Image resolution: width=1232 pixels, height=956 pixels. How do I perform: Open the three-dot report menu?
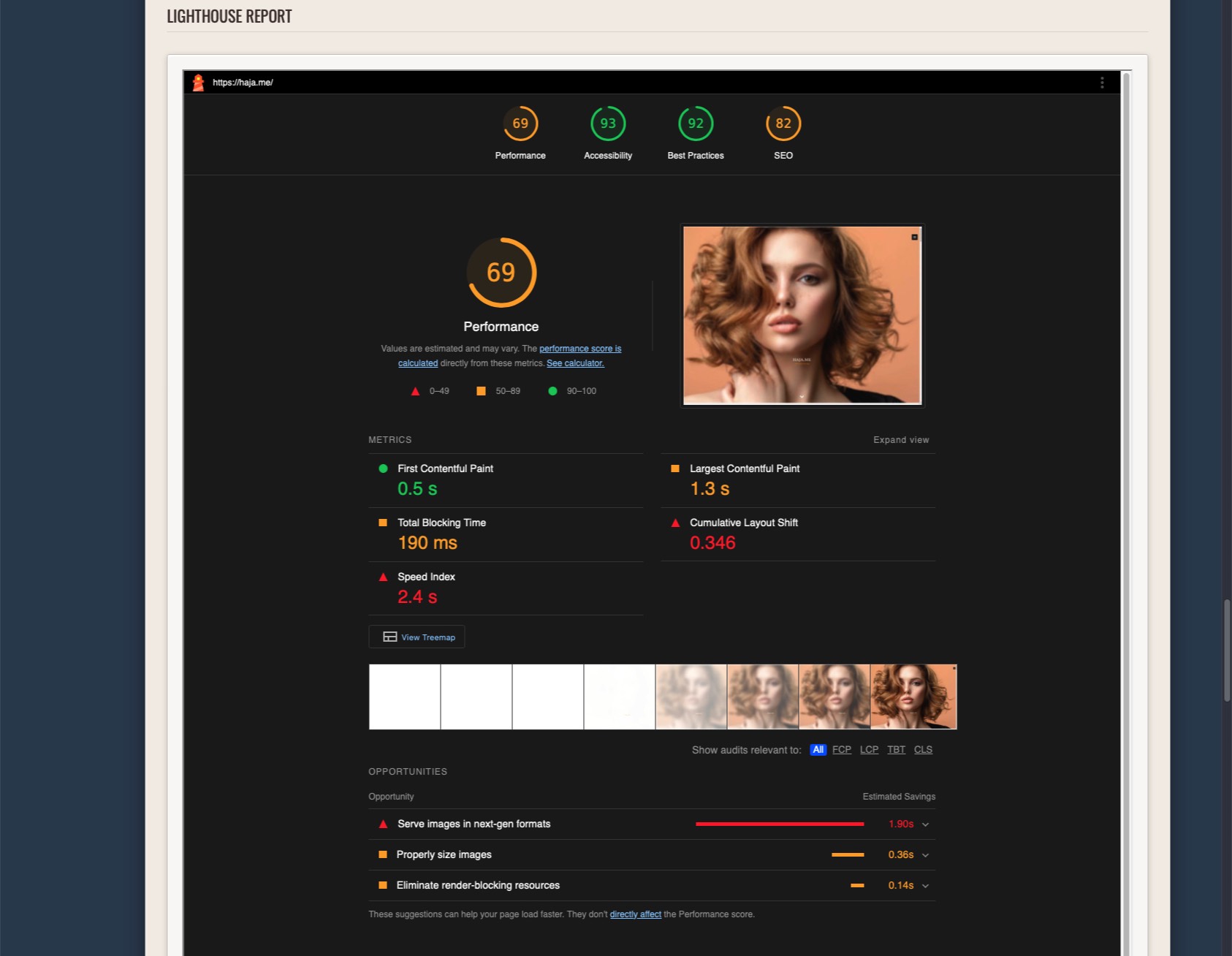click(1102, 83)
